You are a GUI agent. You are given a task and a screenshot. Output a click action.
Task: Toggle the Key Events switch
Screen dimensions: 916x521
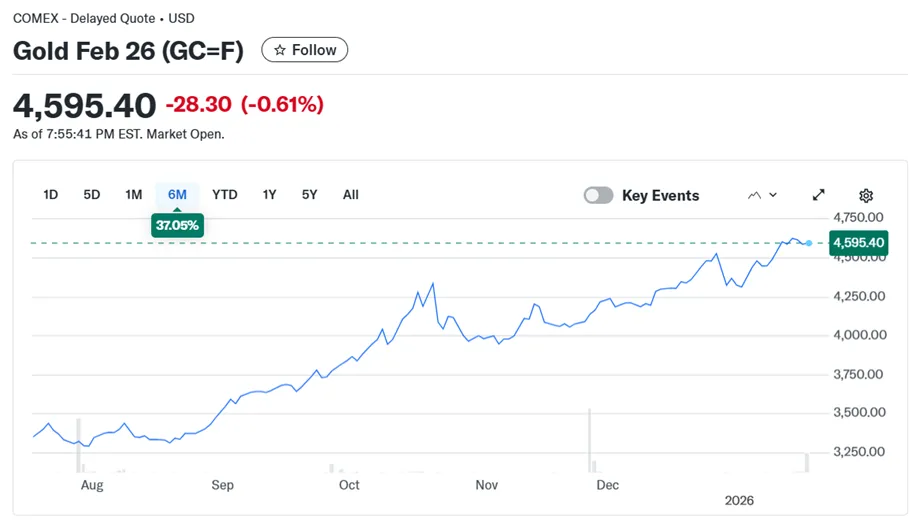click(598, 195)
